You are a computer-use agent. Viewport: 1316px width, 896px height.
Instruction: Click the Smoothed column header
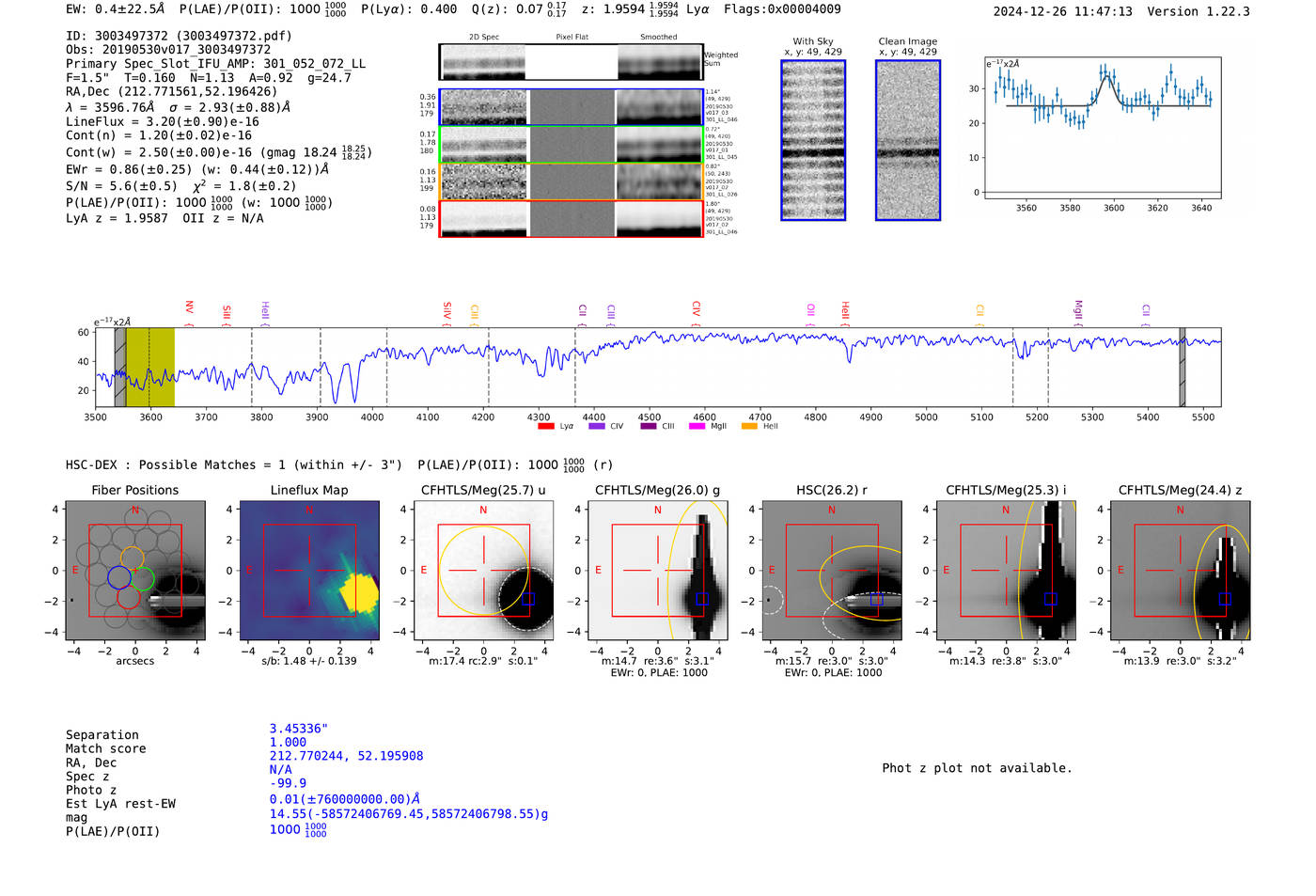click(659, 38)
